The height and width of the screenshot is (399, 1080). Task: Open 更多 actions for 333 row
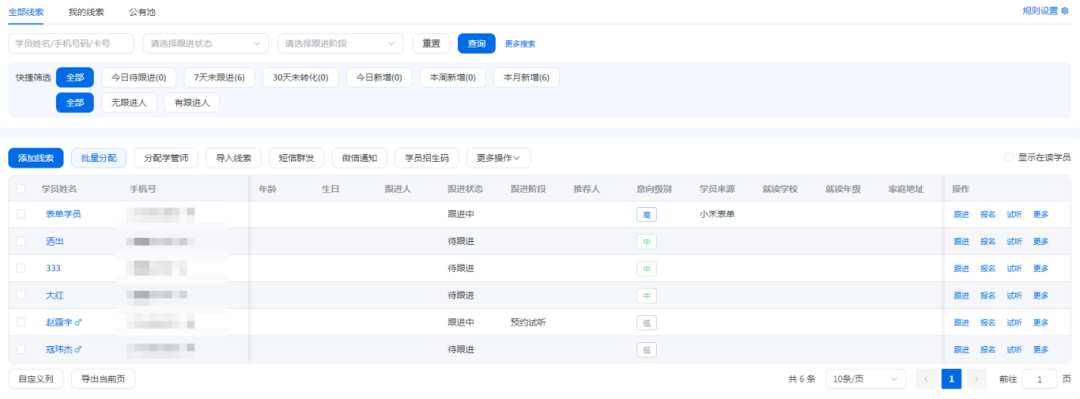[1041, 268]
